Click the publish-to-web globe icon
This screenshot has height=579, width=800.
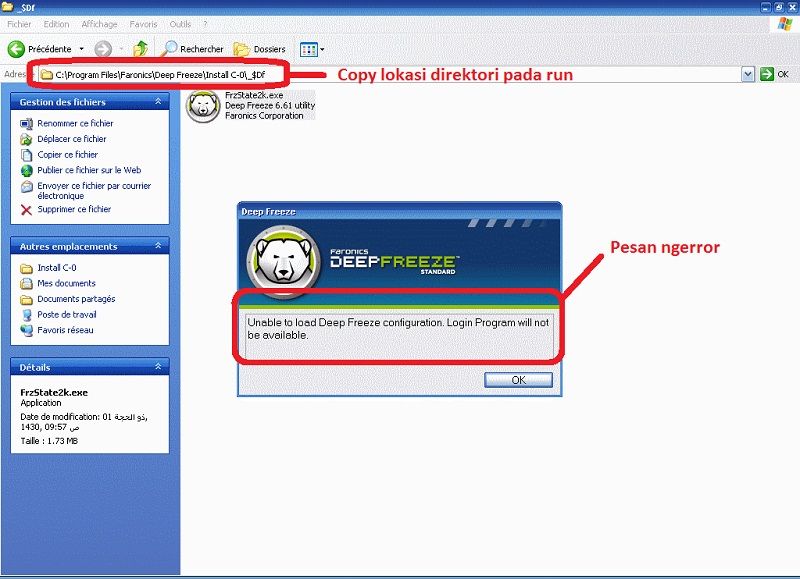[x=27, y=171]
